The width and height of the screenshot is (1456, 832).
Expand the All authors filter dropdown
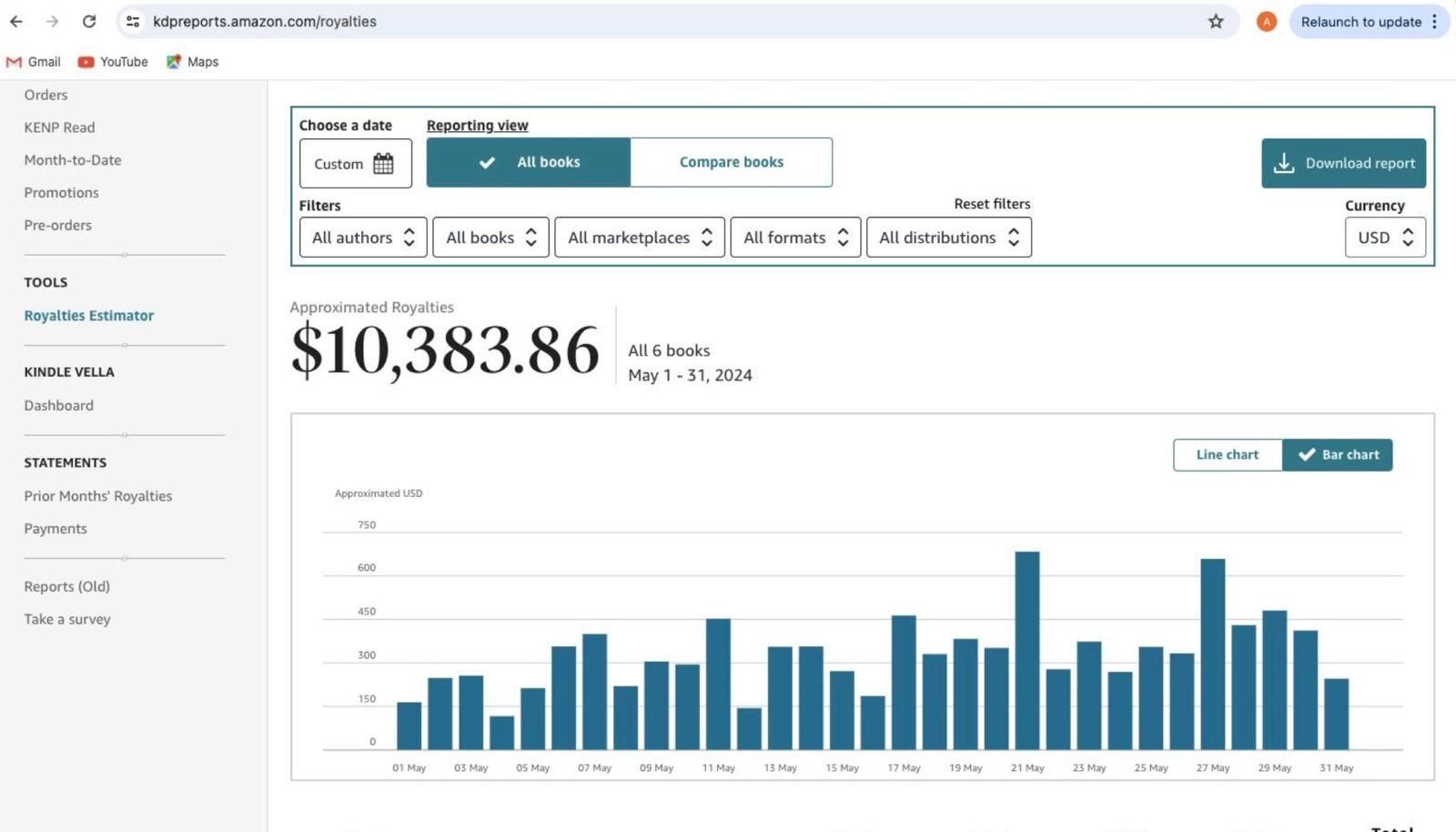tap(362, 238)
